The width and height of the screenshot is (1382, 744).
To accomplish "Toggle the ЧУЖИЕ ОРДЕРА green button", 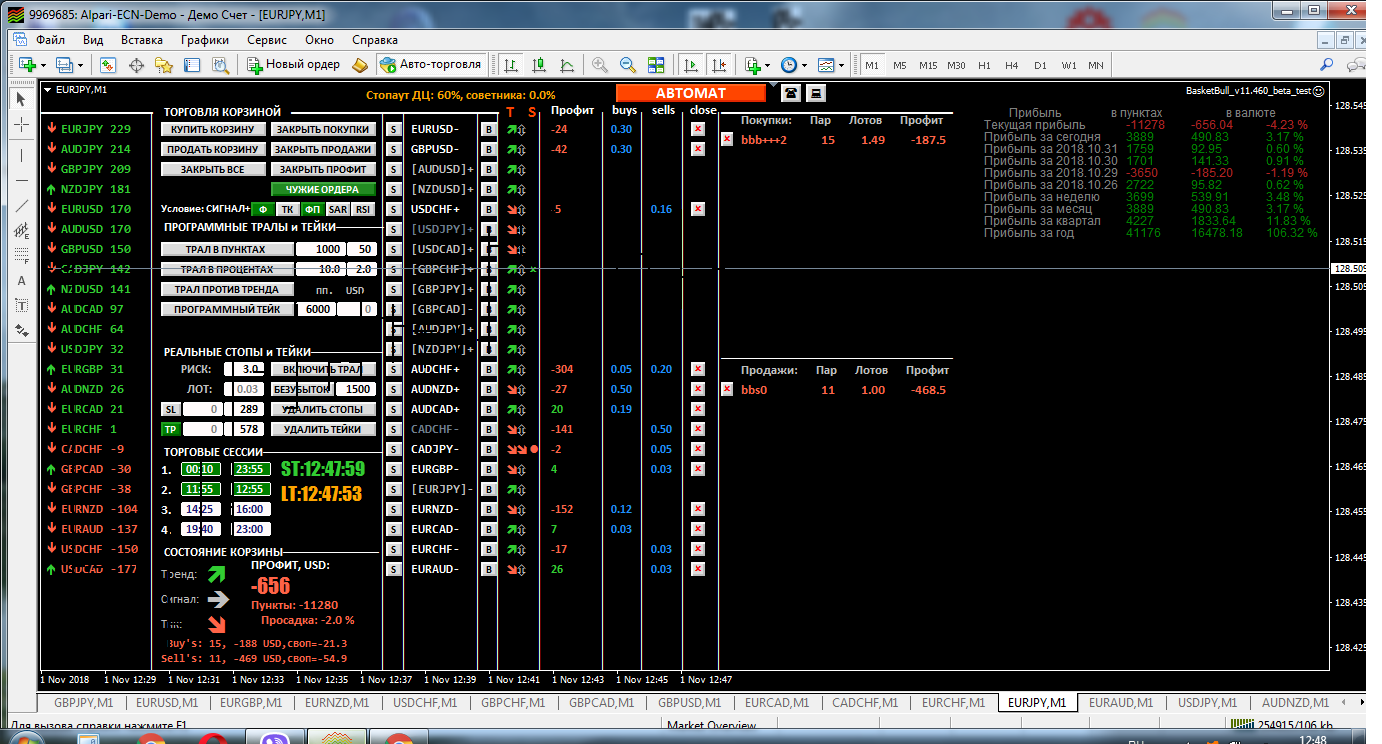I will point(322,189).
